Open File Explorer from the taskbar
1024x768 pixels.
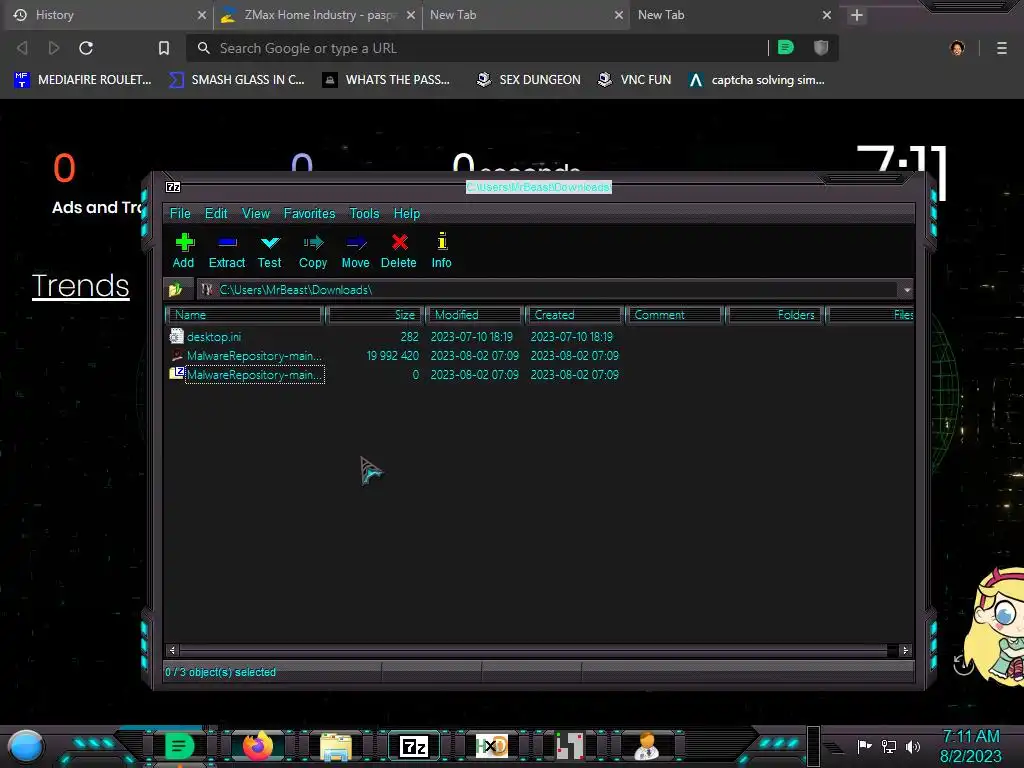336,746
